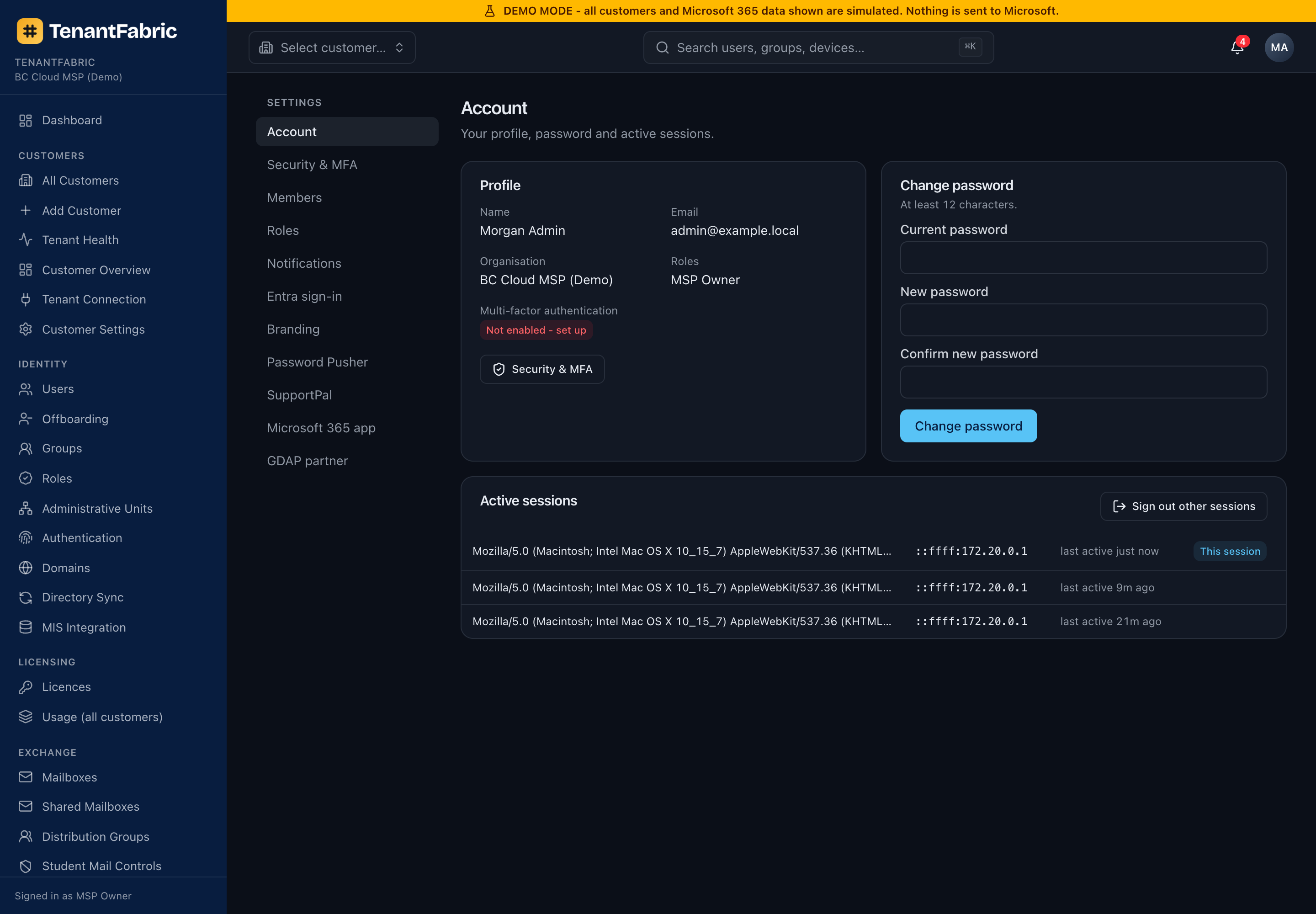Screen dimensions: 1316x914
Task: Click the Security & MFA profile button
Action: point(542,369)
